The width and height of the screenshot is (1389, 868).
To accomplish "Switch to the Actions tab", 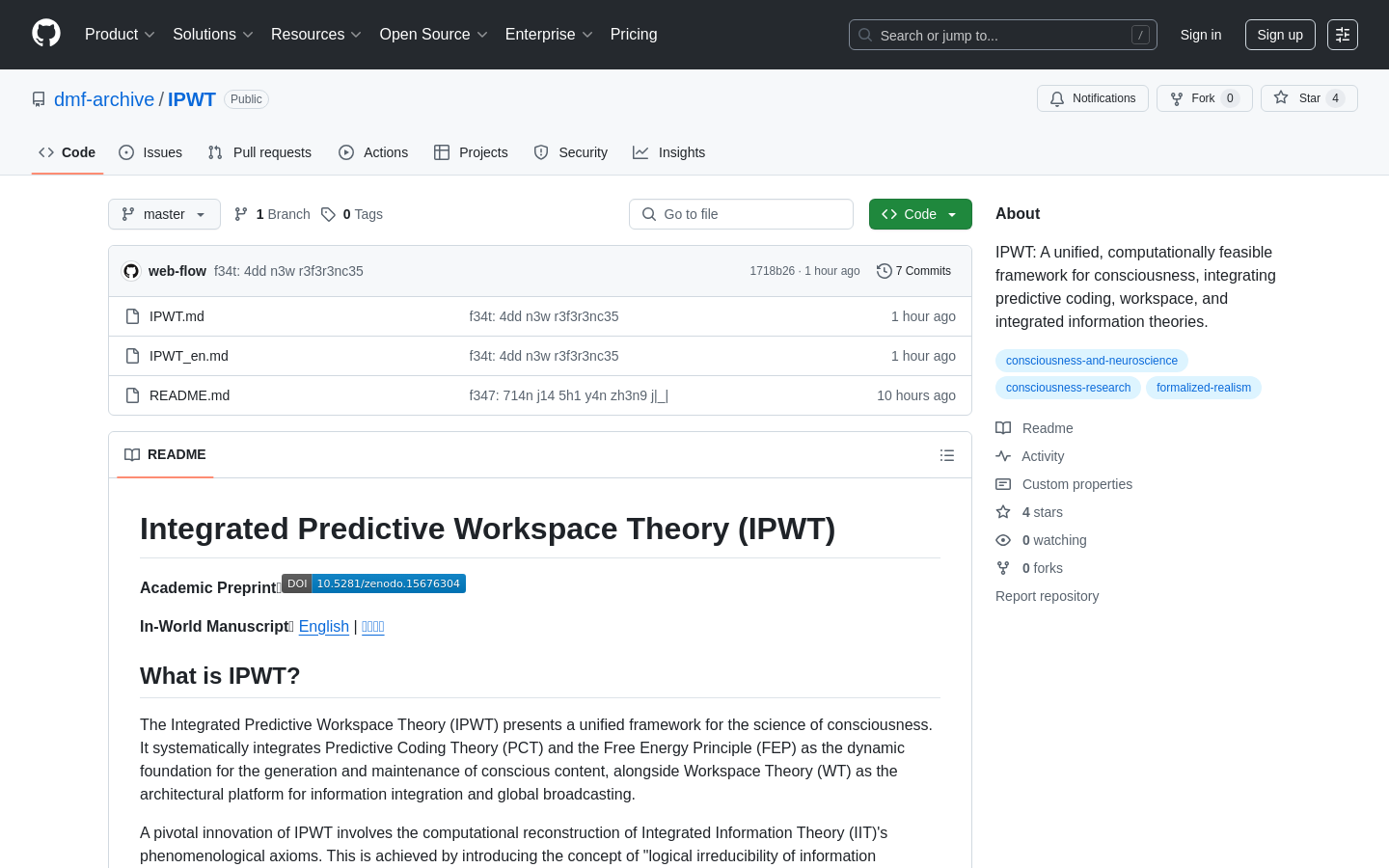I will pyautogui.click(x=373, y=152).
